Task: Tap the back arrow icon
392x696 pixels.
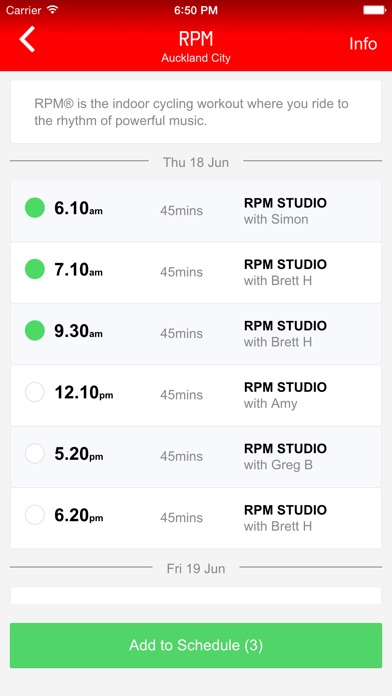Action: (x=27, y=40)
